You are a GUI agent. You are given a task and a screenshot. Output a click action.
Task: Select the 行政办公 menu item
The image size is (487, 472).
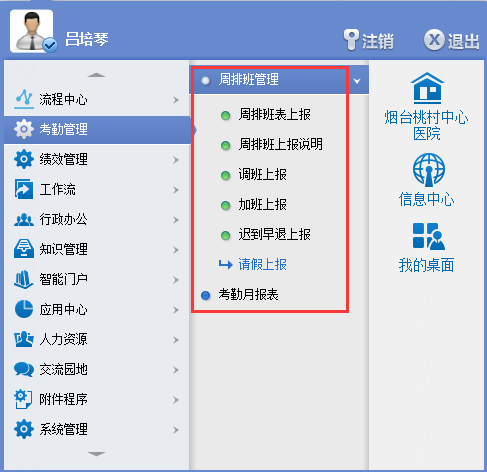(97, 219)
